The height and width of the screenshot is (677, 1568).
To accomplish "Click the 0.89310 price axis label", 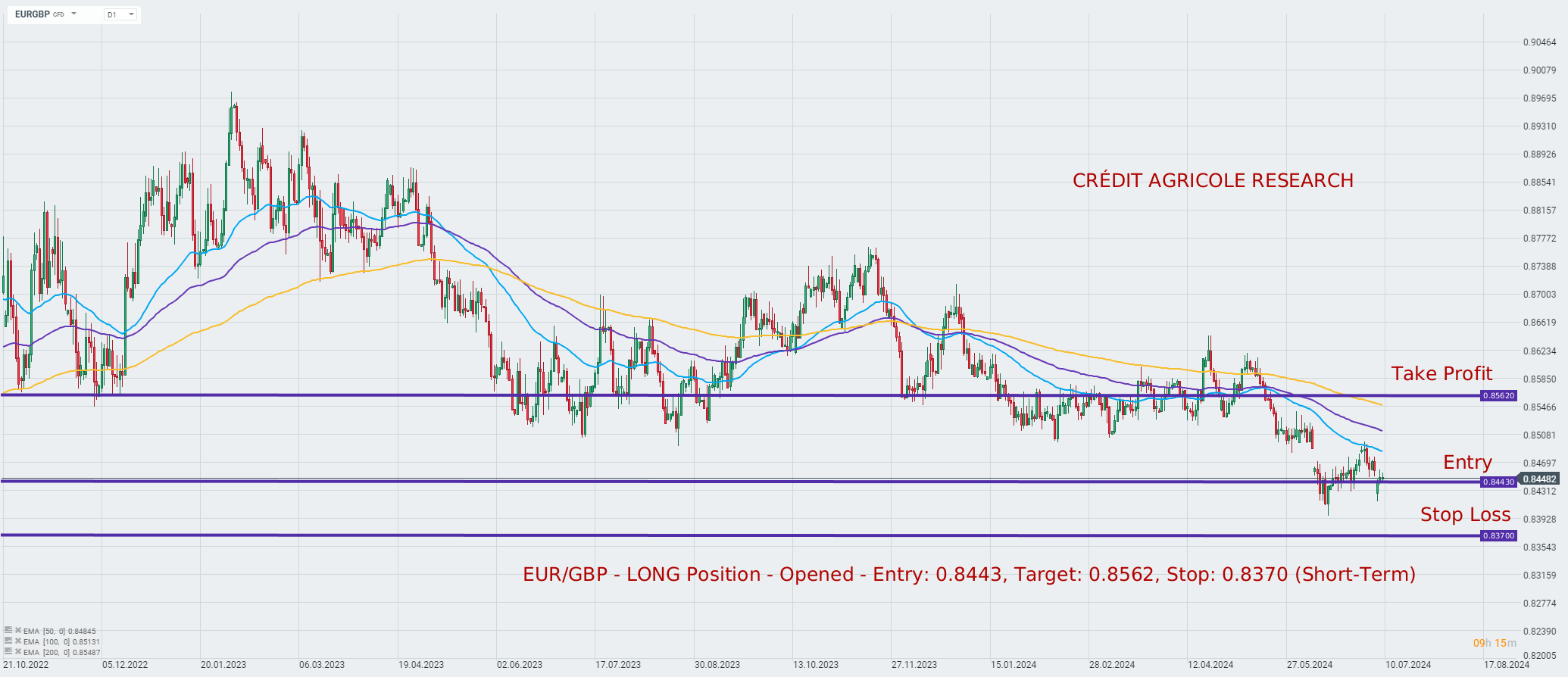I will 1540,126.
